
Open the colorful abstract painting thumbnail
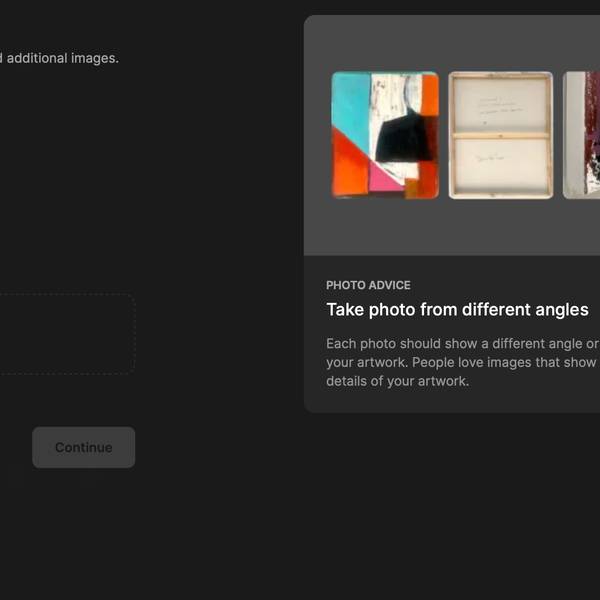click(x=385, y=135)
